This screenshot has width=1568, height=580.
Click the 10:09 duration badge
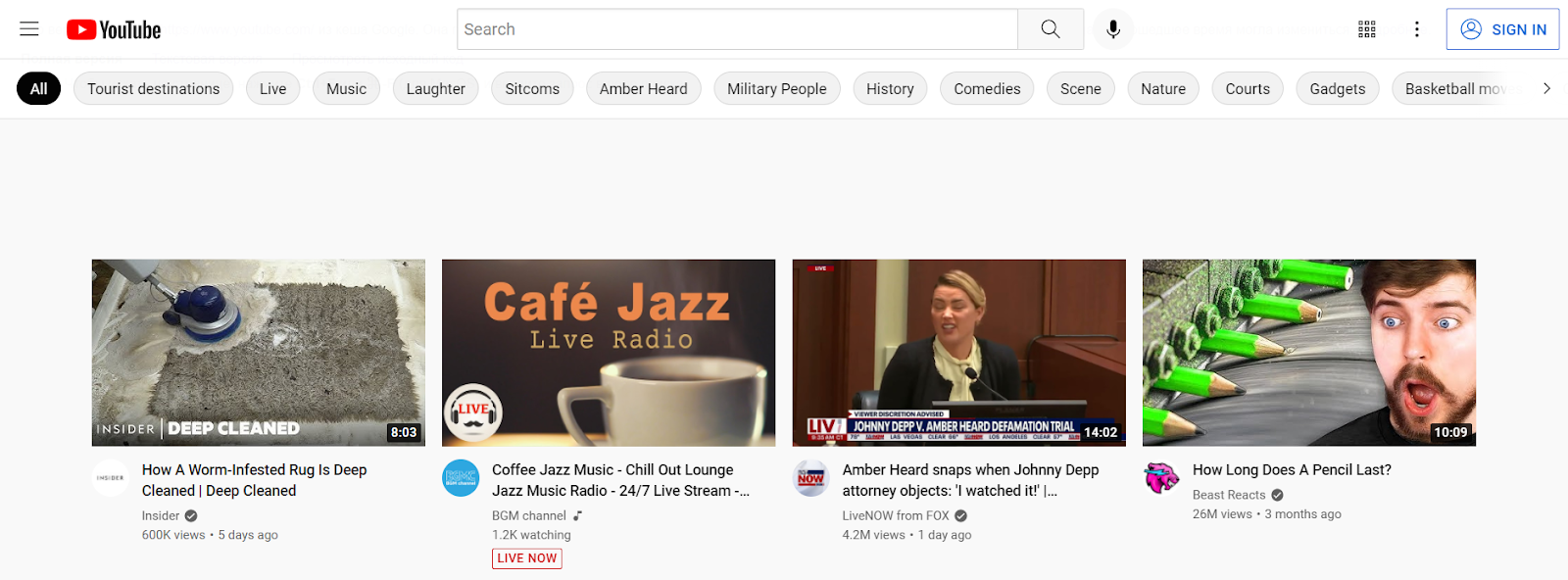coord(1450,432)
